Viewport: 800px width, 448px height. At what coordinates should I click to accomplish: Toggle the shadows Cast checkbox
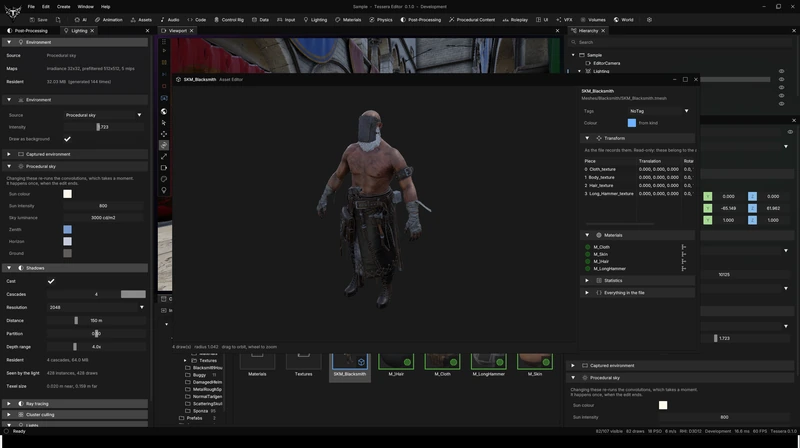click(x=51, y=281)
